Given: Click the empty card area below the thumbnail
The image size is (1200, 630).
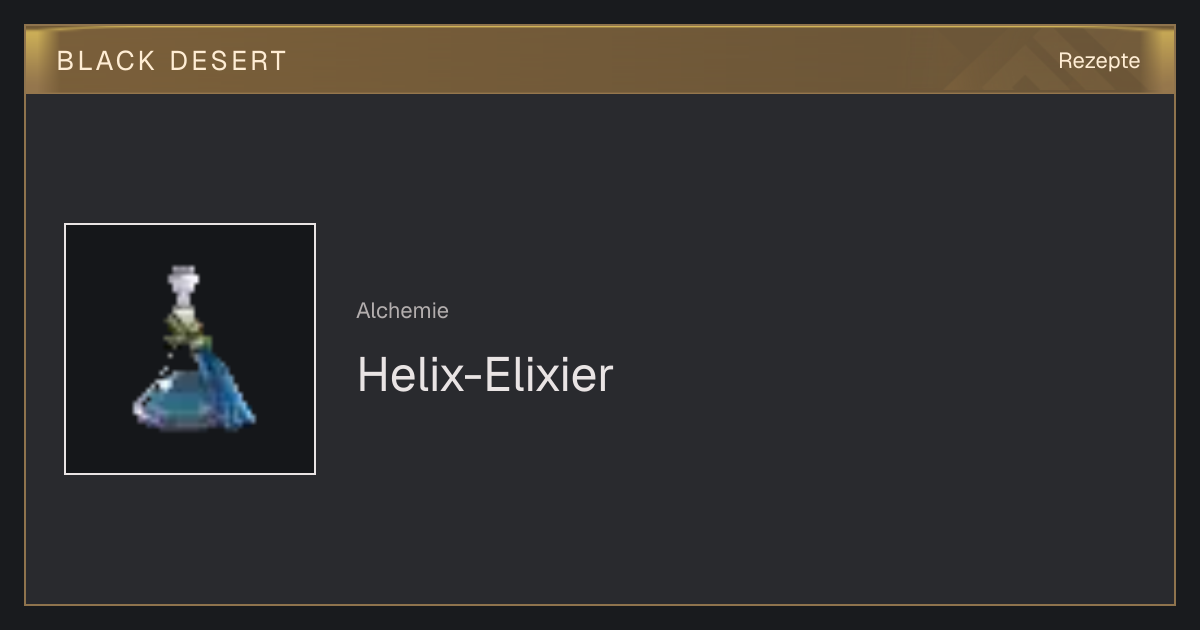Looking at the screenshot, I should pyautogui.click(x=190, y=540).
